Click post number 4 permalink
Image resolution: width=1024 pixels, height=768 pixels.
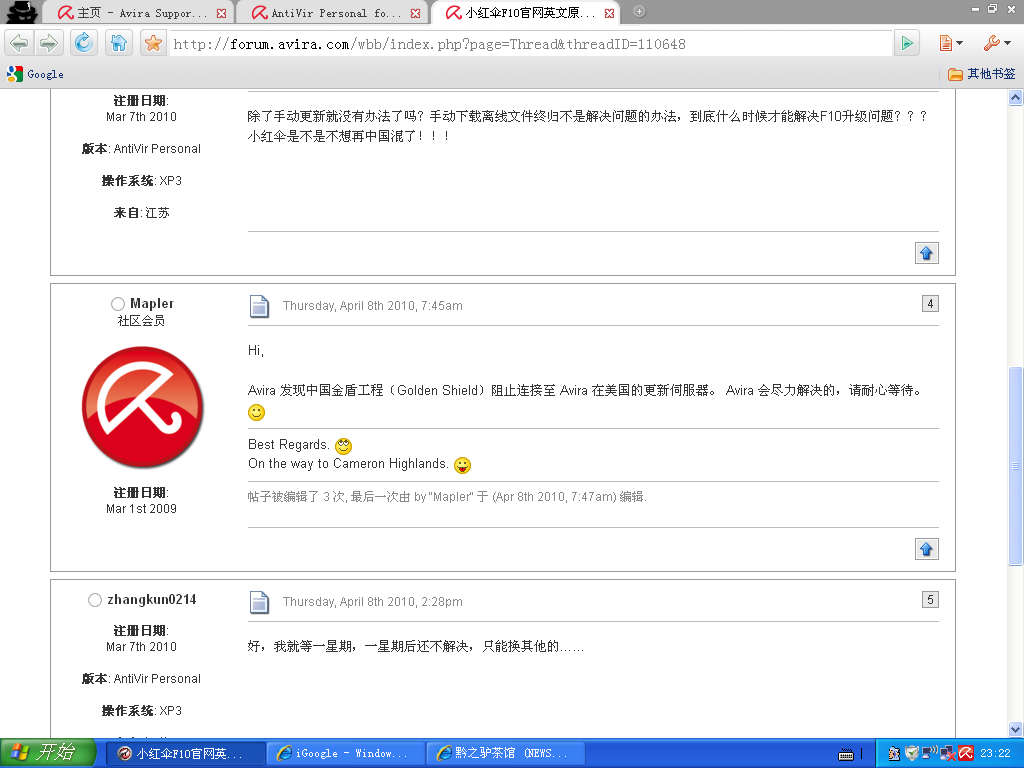pos(930,304)
